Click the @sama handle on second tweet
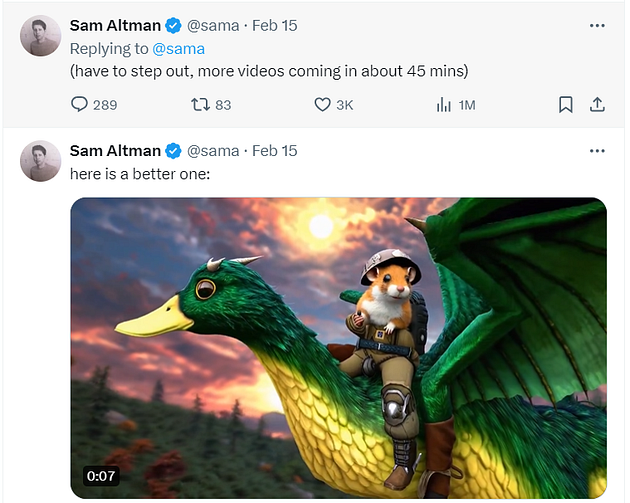This screenshot has width=630, height=503. click(213, 151)
